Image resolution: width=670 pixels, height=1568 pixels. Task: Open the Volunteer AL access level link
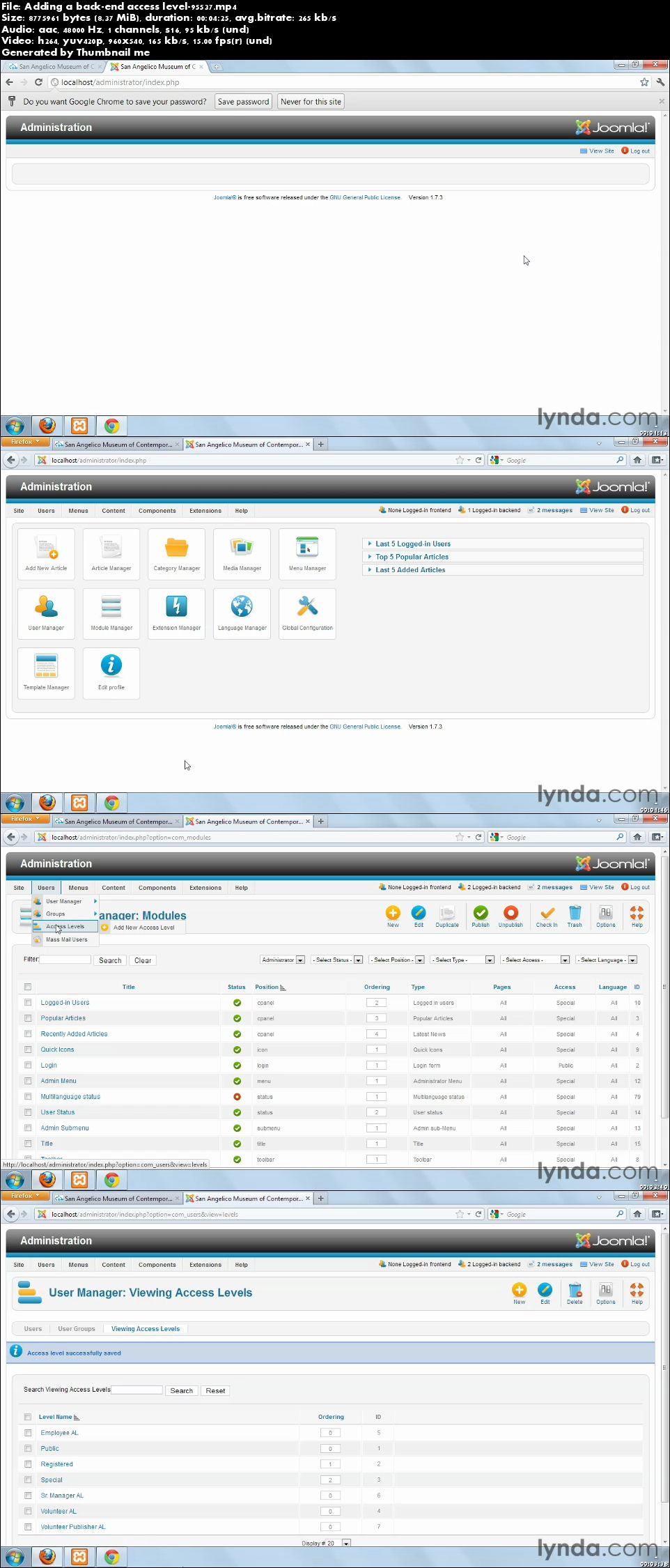point(59,1511)
